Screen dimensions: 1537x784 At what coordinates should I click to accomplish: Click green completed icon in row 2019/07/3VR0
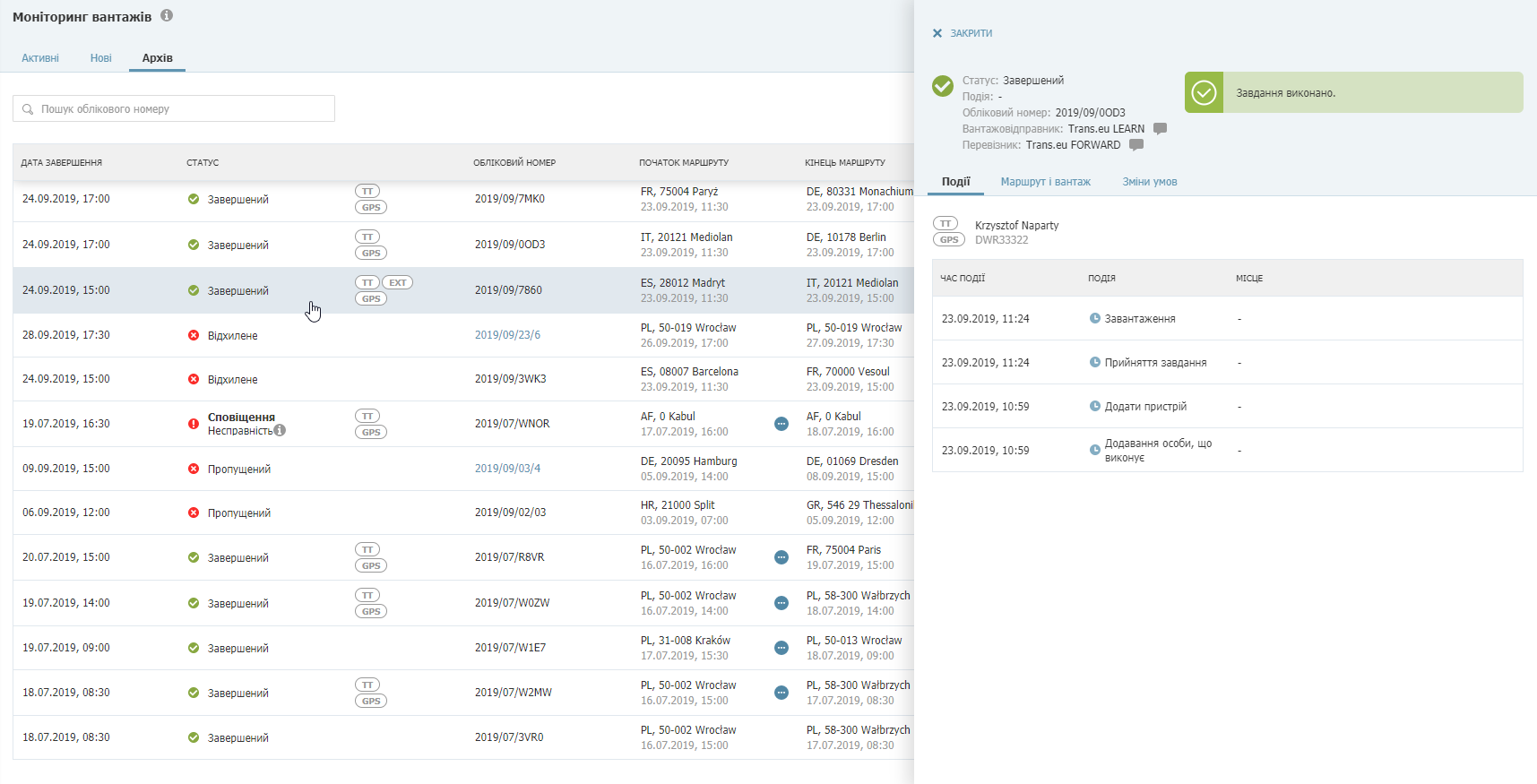point(194,737)
